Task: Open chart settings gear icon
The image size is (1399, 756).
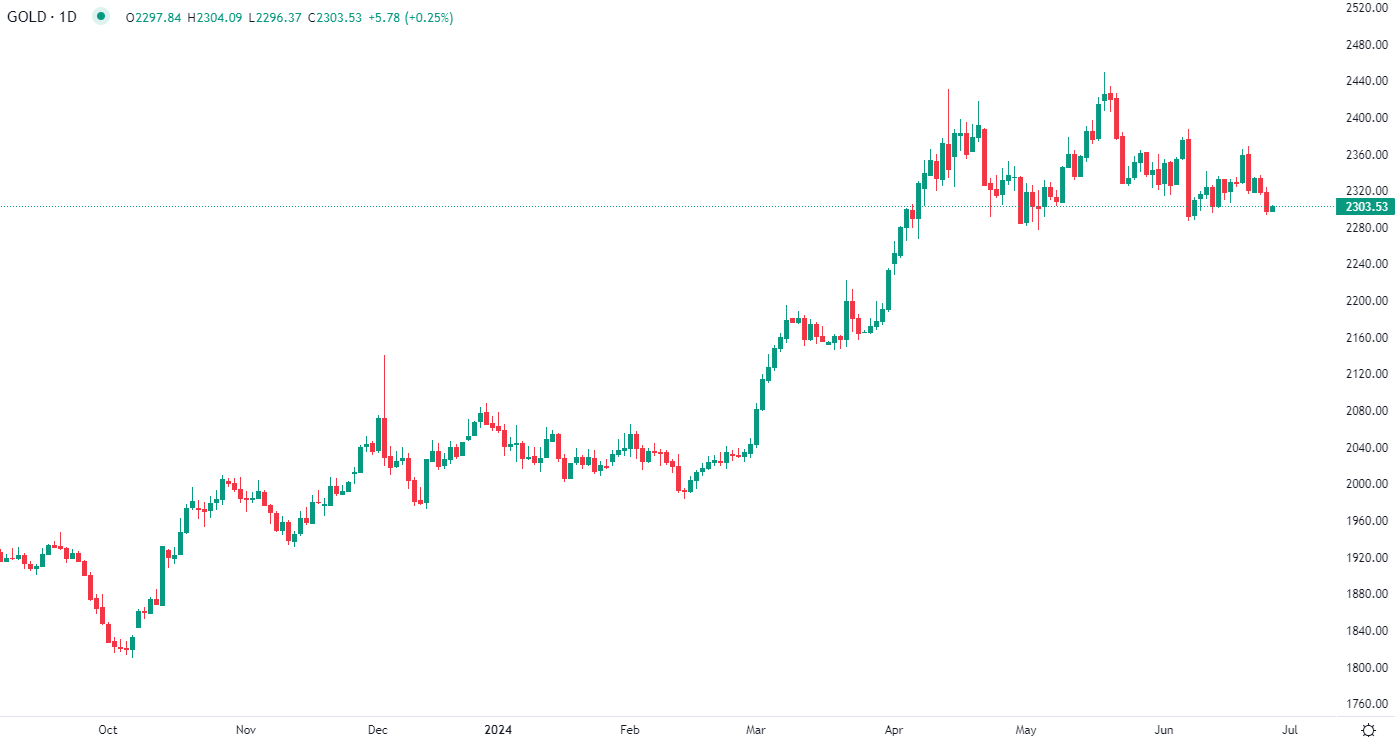Action: (x=1368, y=730)
